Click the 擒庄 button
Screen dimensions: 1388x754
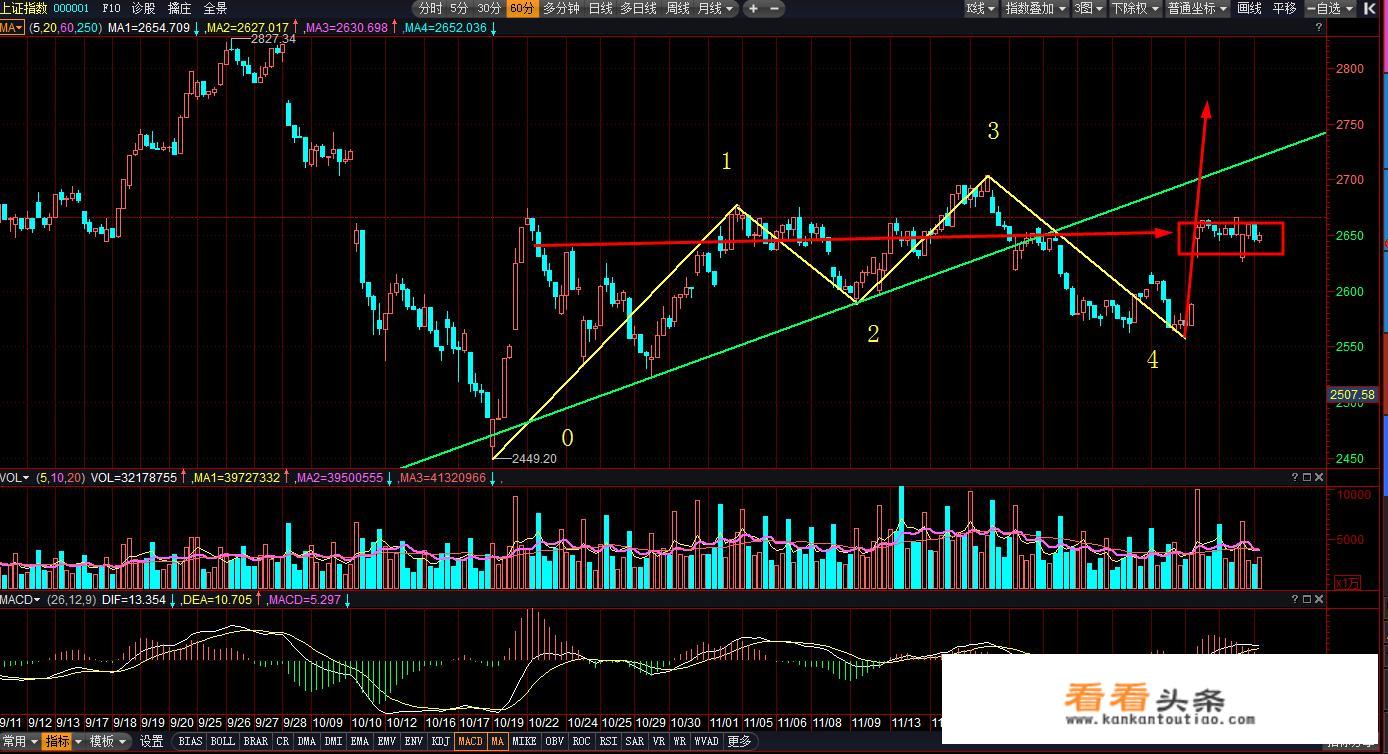179,8
